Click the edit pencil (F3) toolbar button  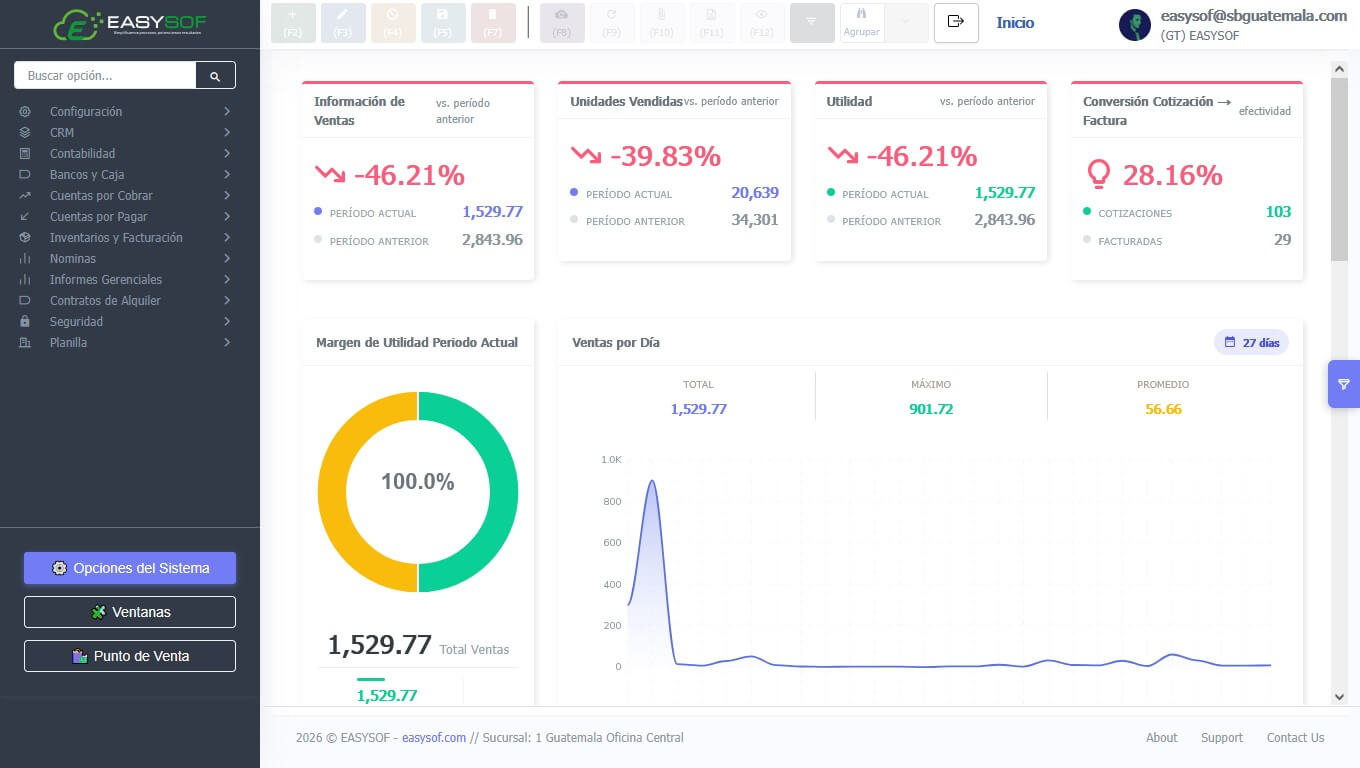(x=343, y=22)
